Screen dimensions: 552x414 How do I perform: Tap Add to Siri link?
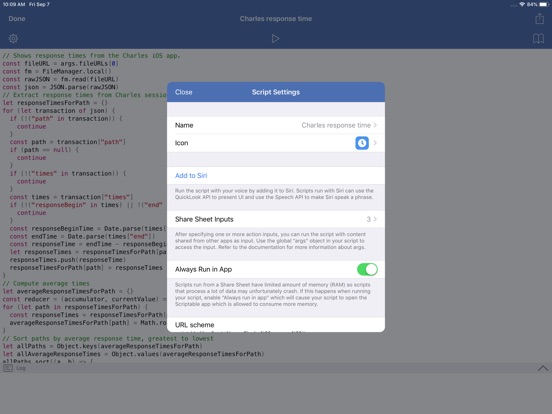point(191,176)
